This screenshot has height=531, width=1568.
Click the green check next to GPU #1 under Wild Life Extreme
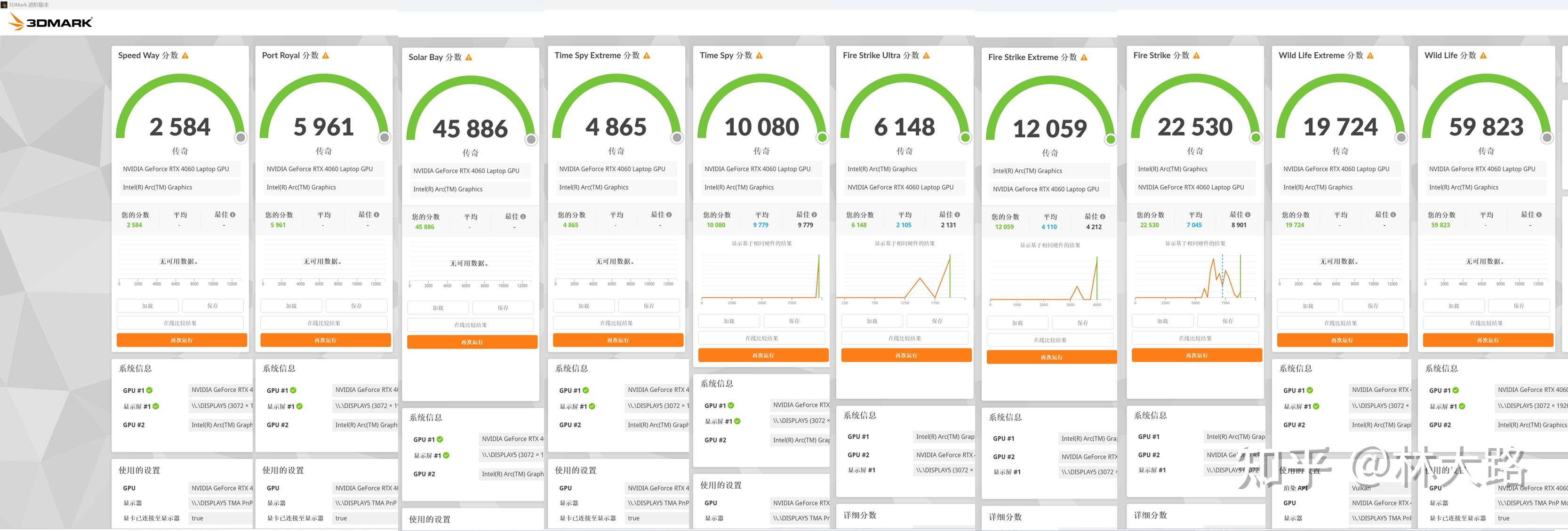coord(1310,390)
